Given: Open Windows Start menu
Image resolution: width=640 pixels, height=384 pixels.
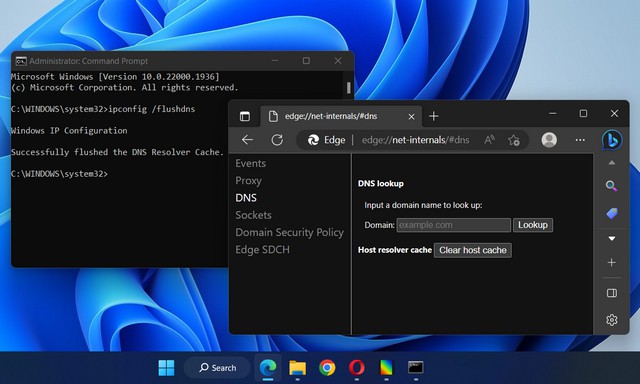Looking at the screenshot, I should click(166, 368).
